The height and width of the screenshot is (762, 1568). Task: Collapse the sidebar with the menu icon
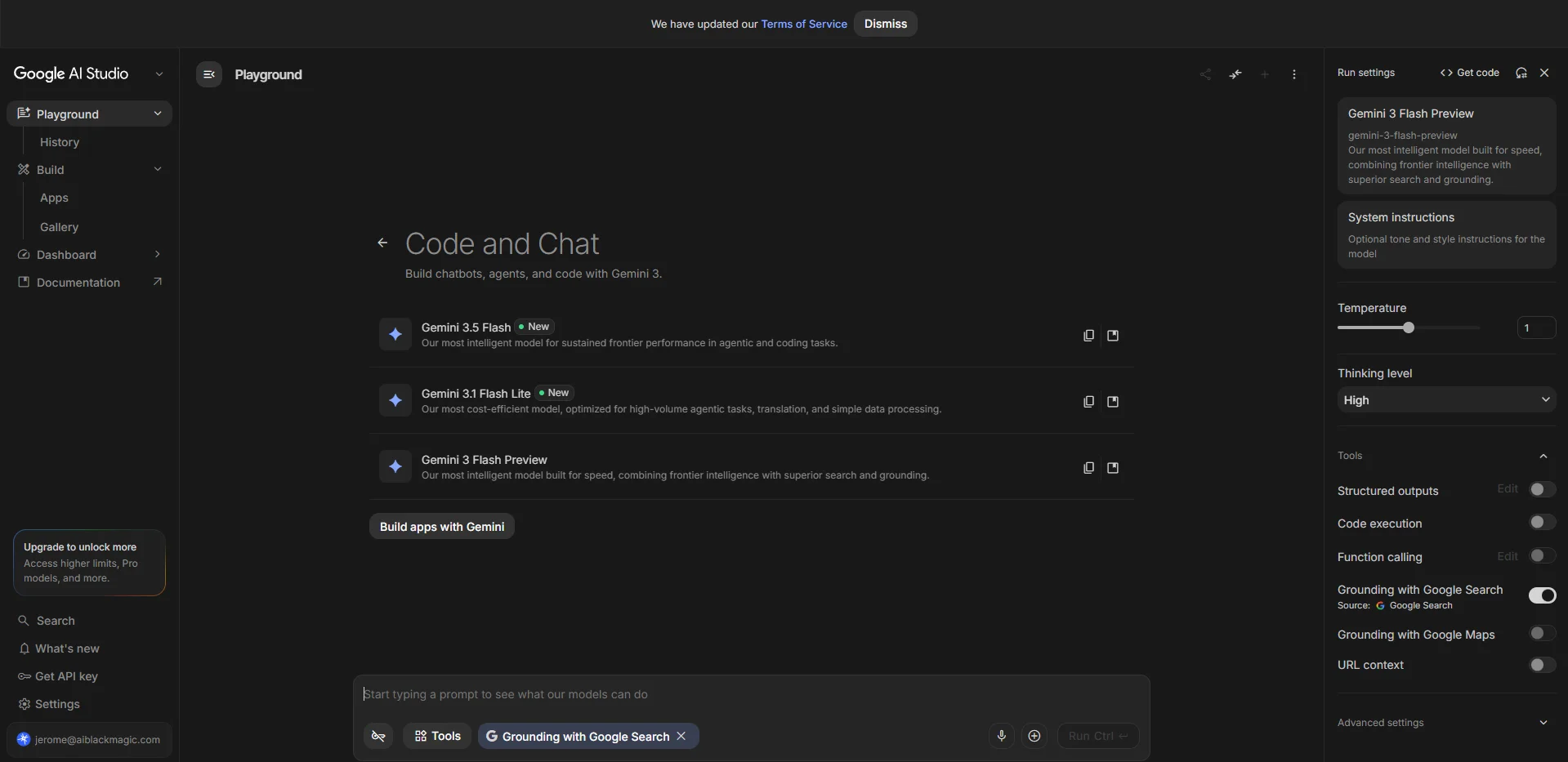point(209,74)
